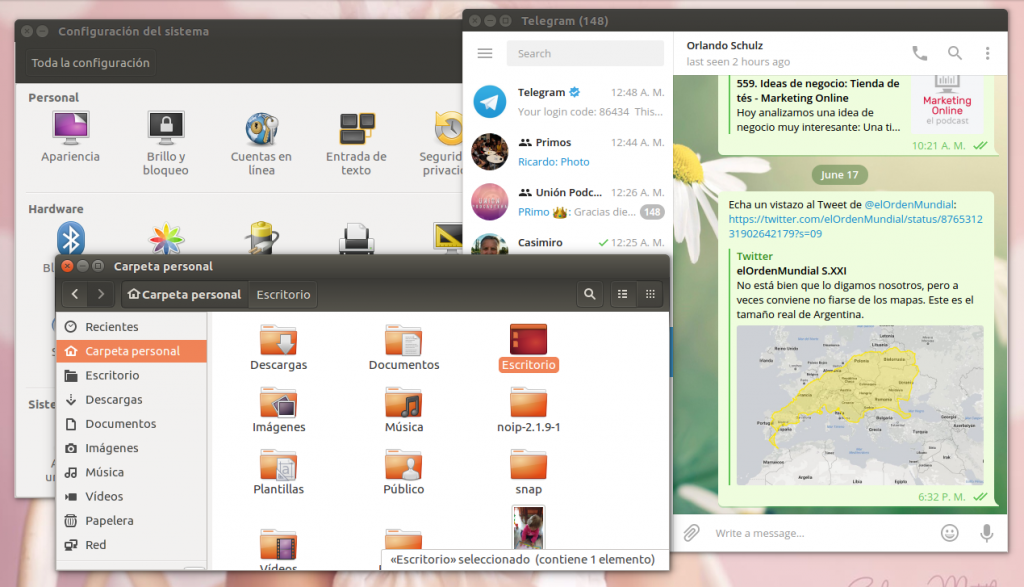1024x587 pixels.
Task: Open Música in sidebar
Action: (x=132, y=471)
